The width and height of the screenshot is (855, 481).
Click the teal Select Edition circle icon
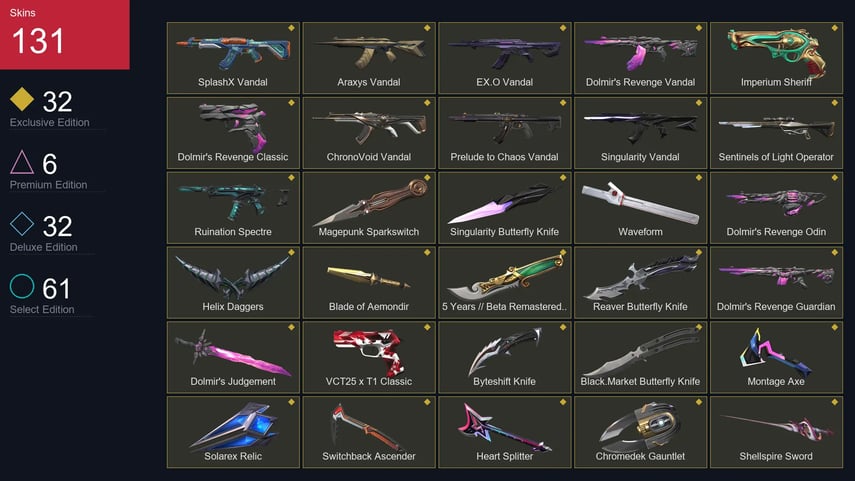[x=22, y=286]
